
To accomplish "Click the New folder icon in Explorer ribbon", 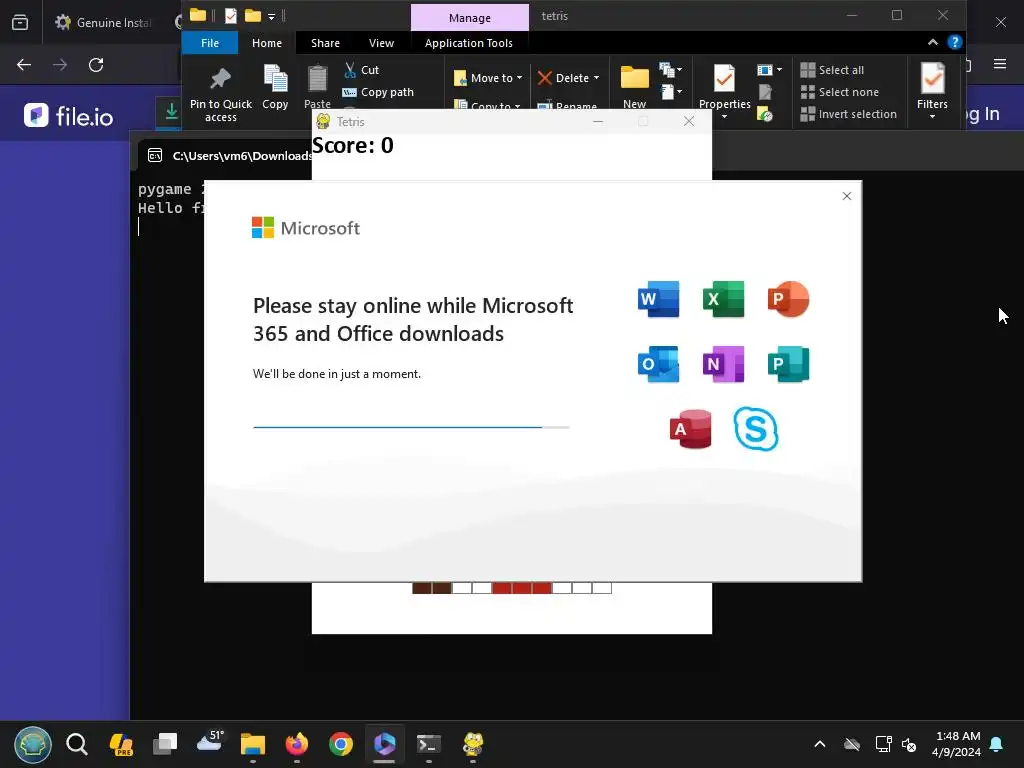I will click(x=634, y=87).
